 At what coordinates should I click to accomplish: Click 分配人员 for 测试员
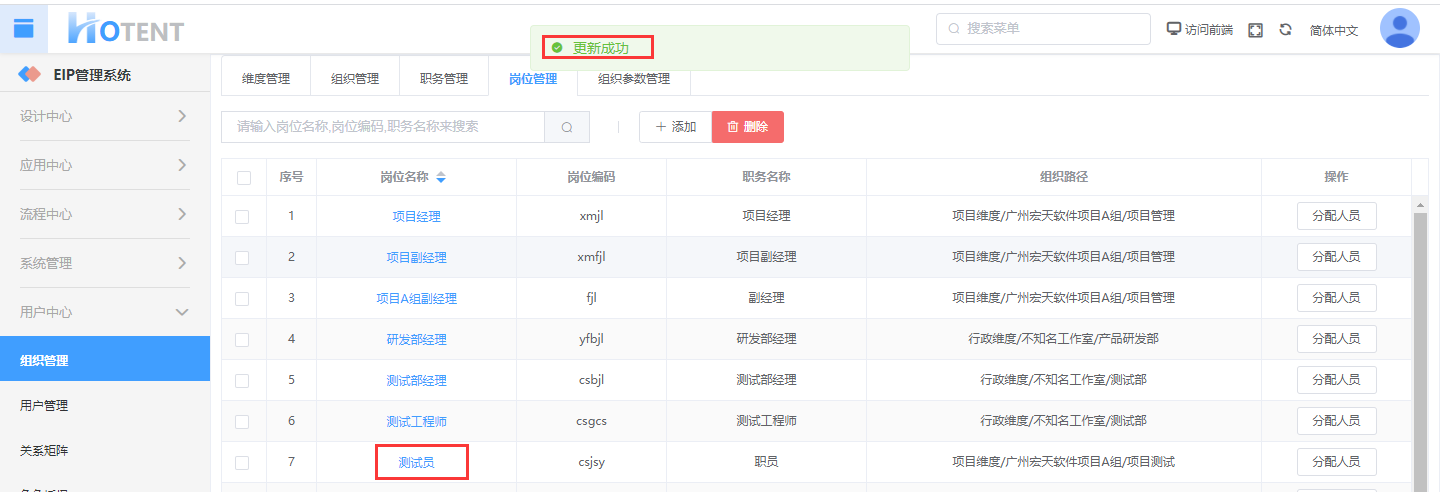click(x=1336, y=462)
